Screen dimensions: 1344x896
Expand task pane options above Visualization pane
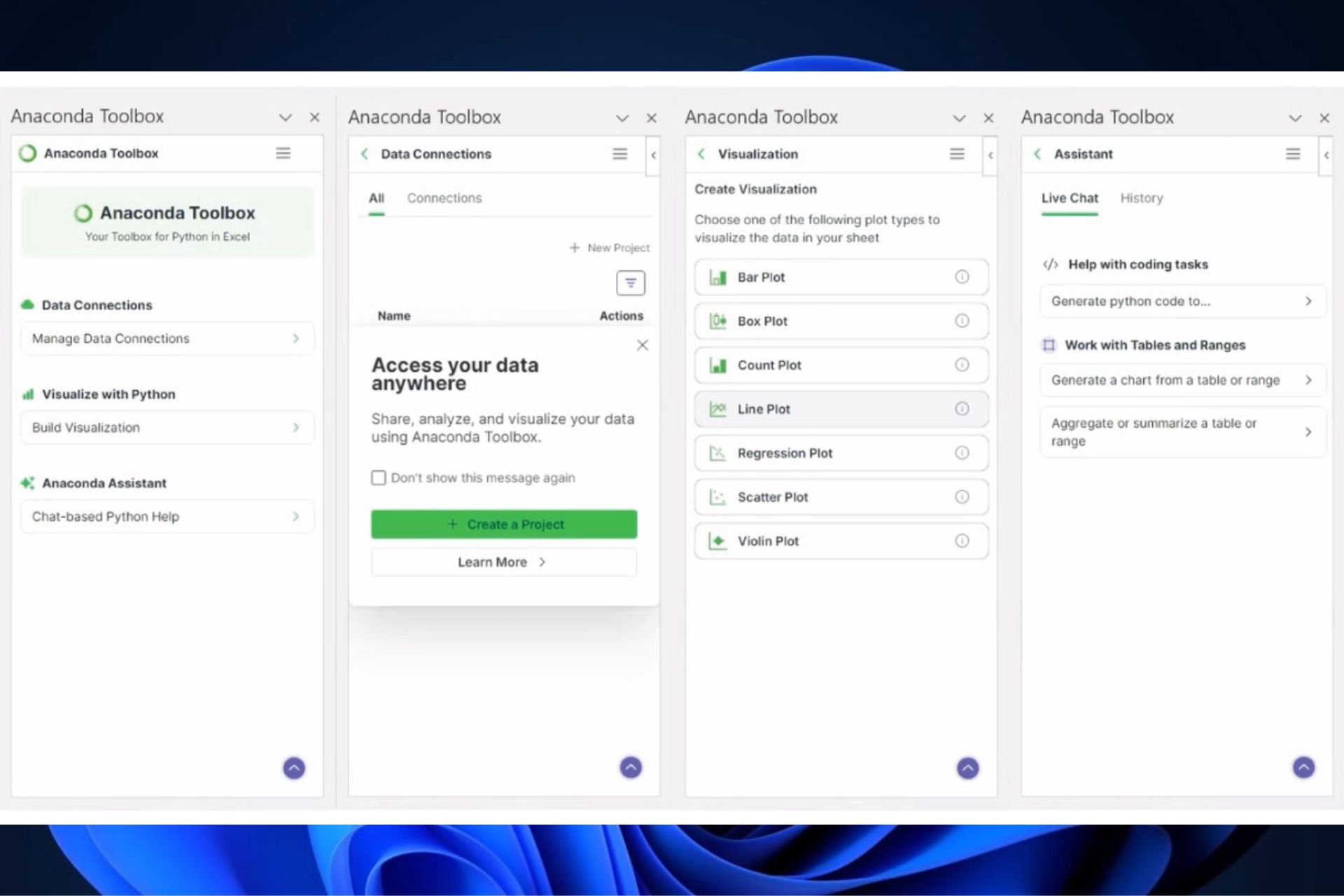click(x=959, y=118)
